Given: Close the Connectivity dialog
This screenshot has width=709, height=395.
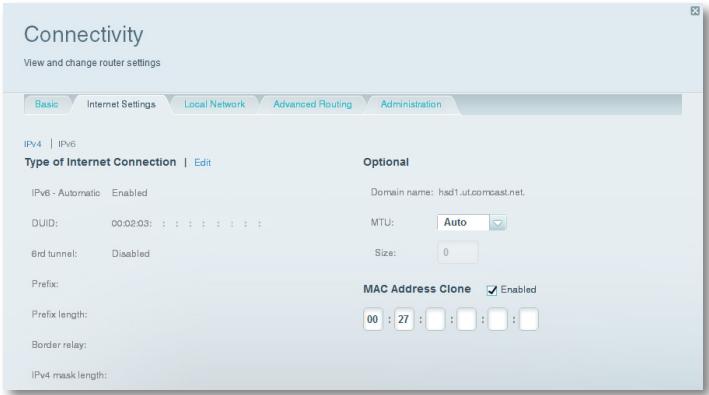Looking at the screenshot, I should 695,11.
